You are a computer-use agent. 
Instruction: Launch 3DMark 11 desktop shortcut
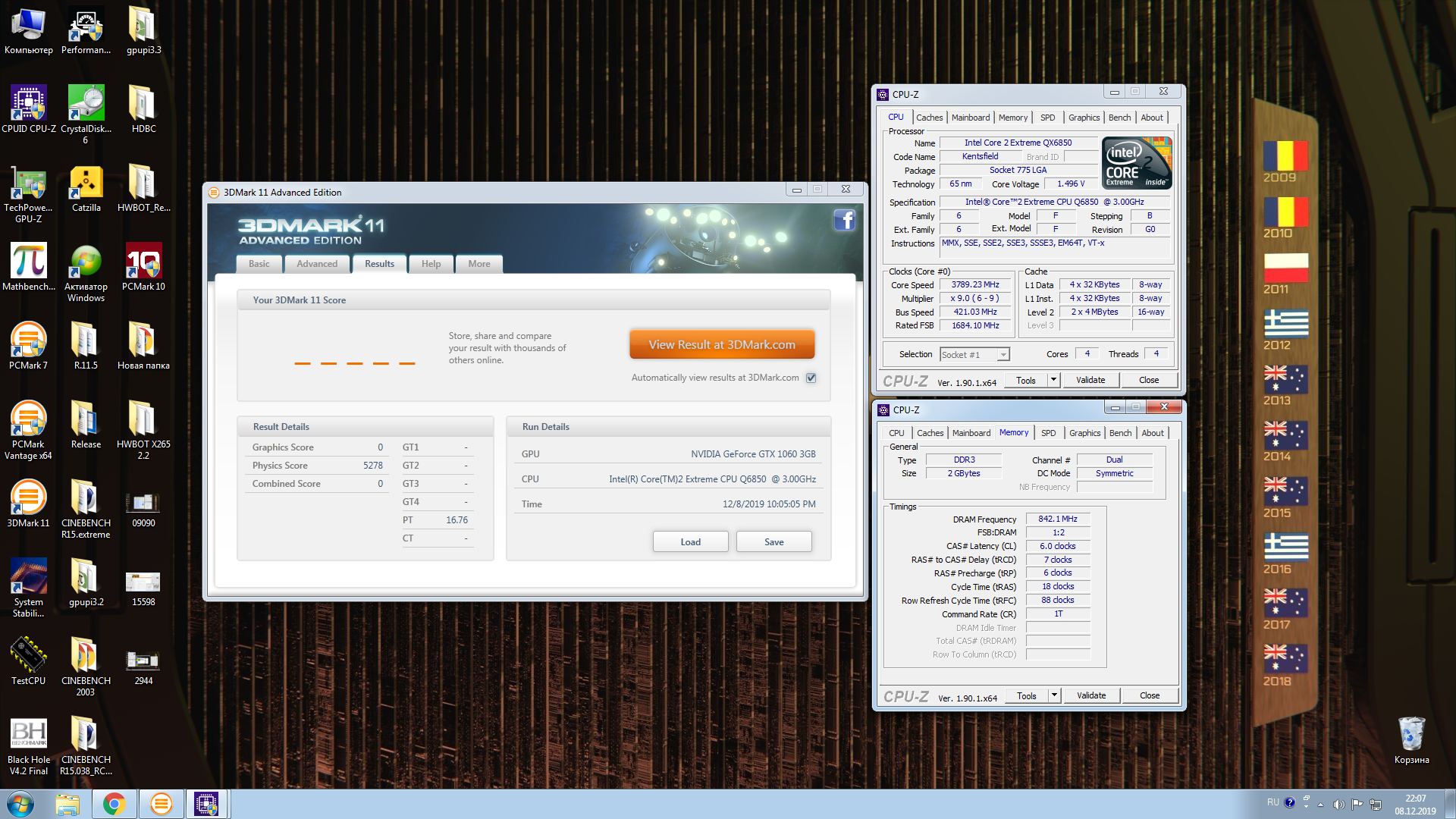28,504
